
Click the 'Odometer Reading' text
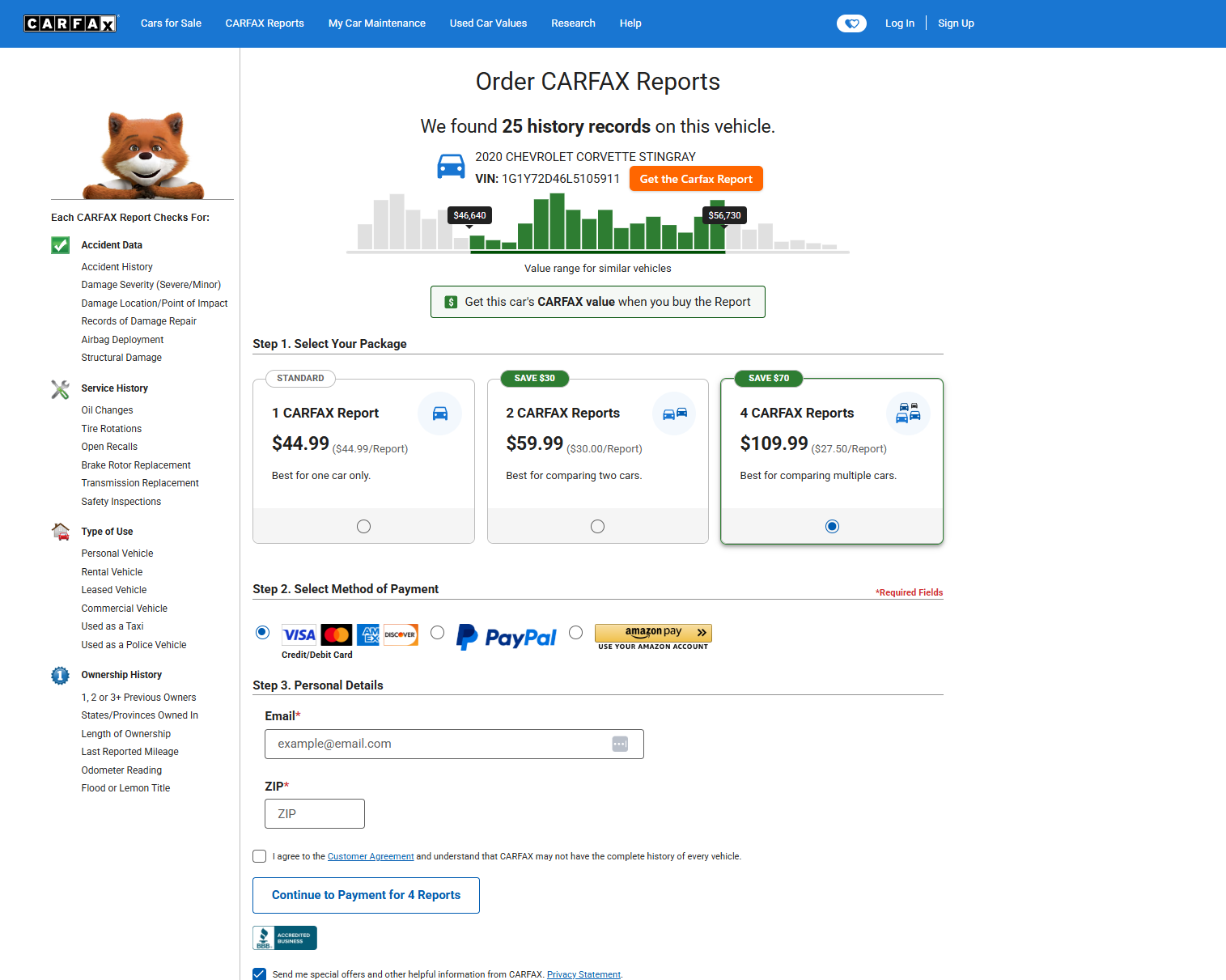tap(121, 770)
